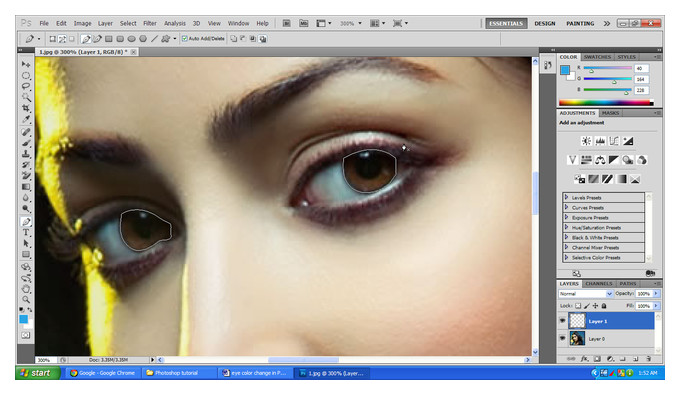680x395 pixels.
Task: Select the Hand tool
Action: click(26, 289)
